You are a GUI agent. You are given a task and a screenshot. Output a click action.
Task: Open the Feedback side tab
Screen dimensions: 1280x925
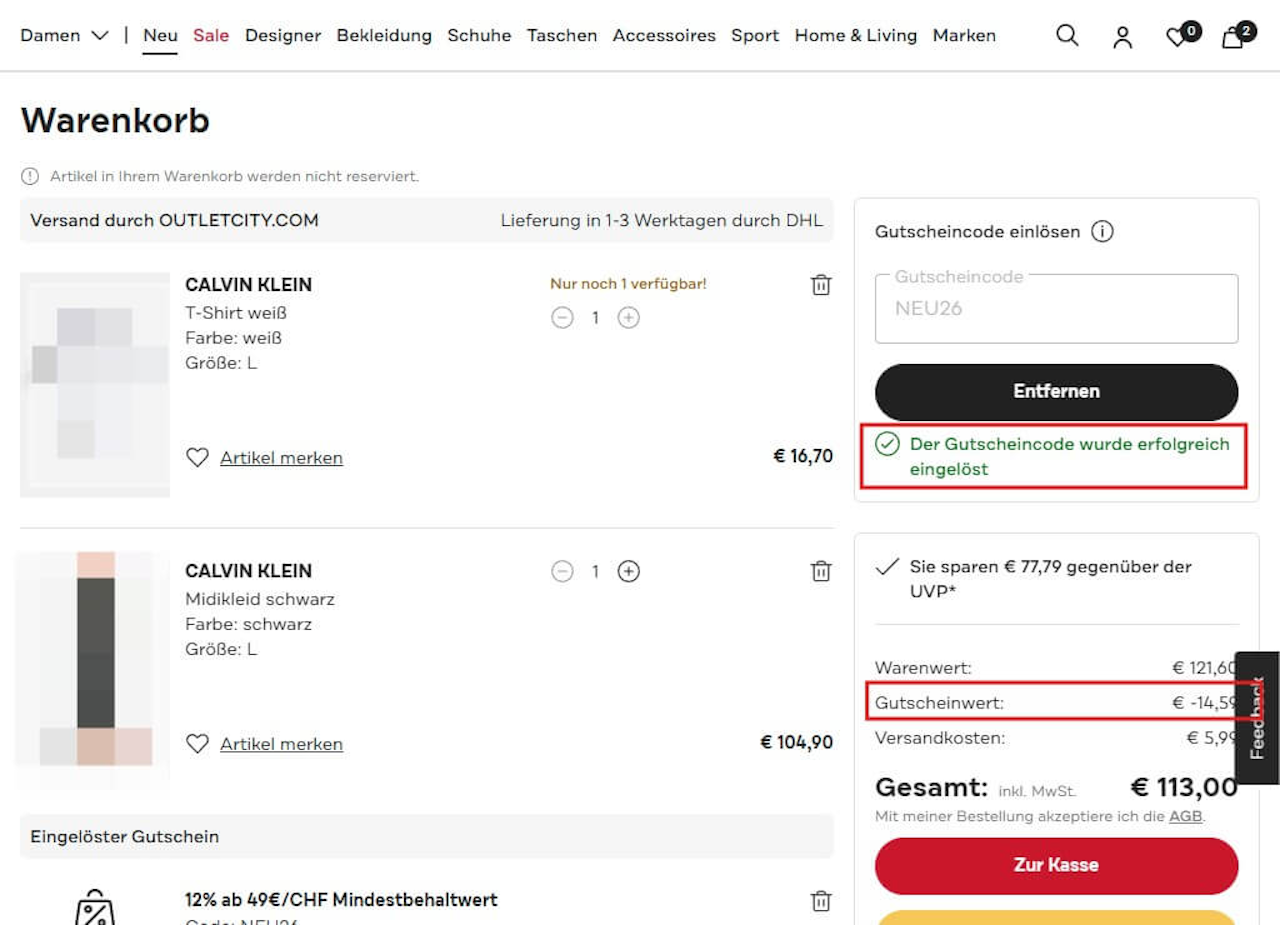click(x=1257, y=718)
